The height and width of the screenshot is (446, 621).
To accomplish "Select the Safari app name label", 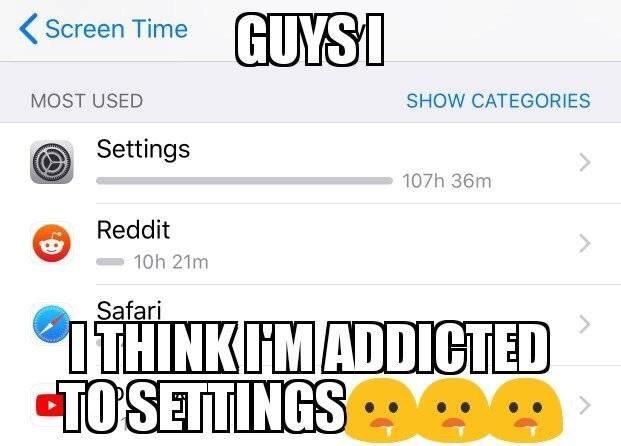I will point(129,310).
